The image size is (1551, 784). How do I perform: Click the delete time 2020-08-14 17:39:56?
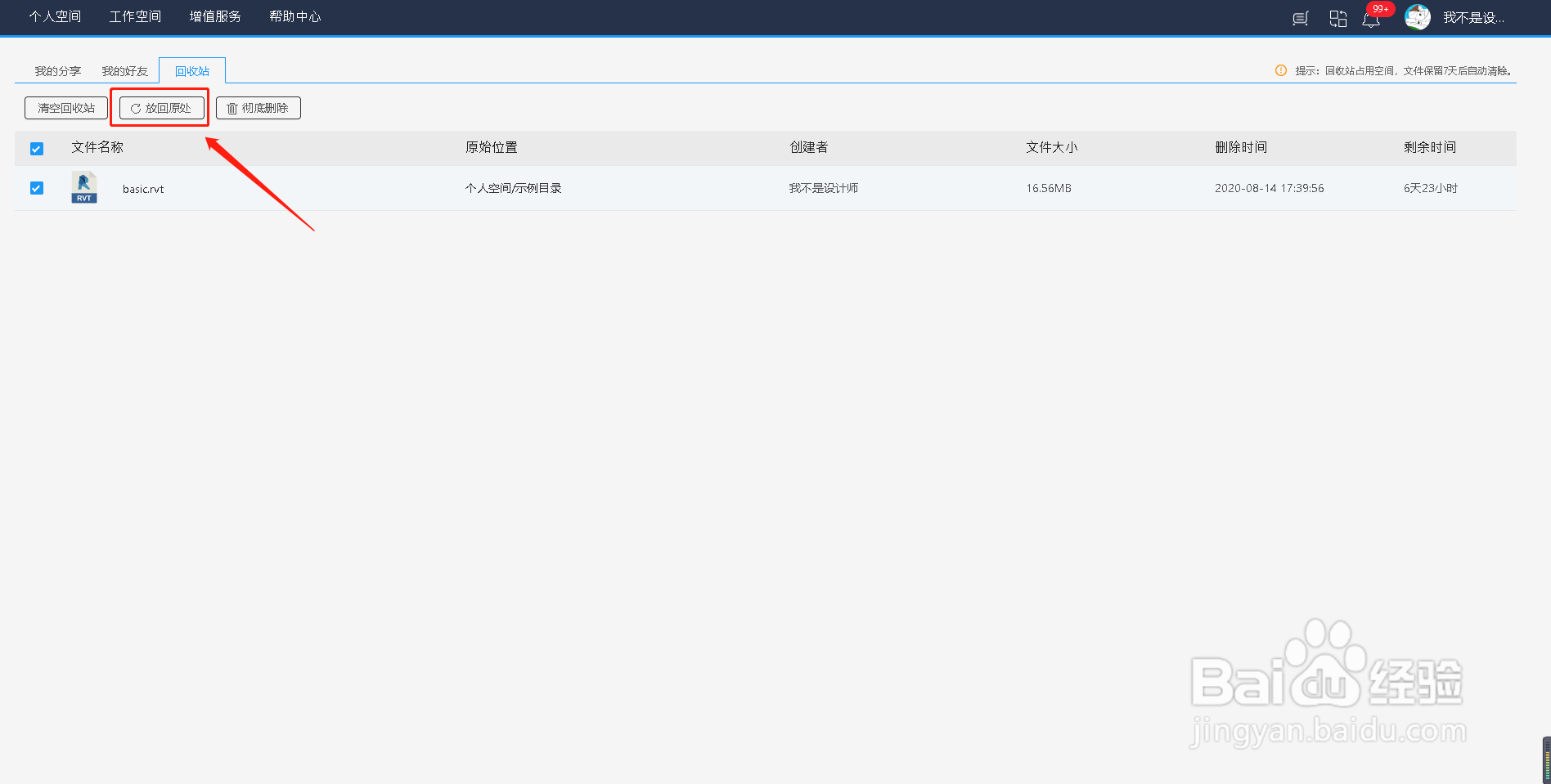[x=1269, y=188]
